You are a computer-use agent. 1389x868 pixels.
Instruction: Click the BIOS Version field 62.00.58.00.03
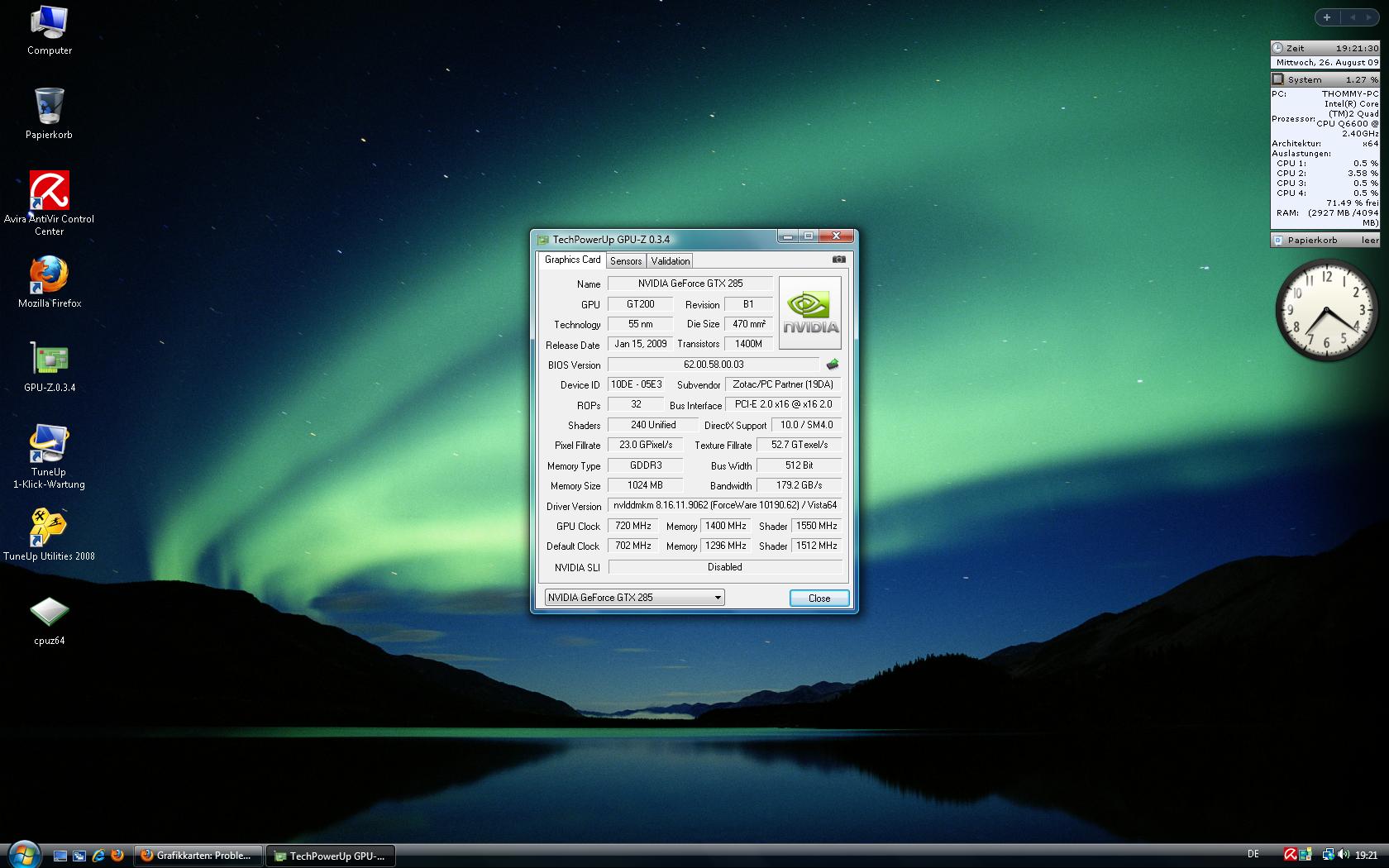[x=714, y=365]
